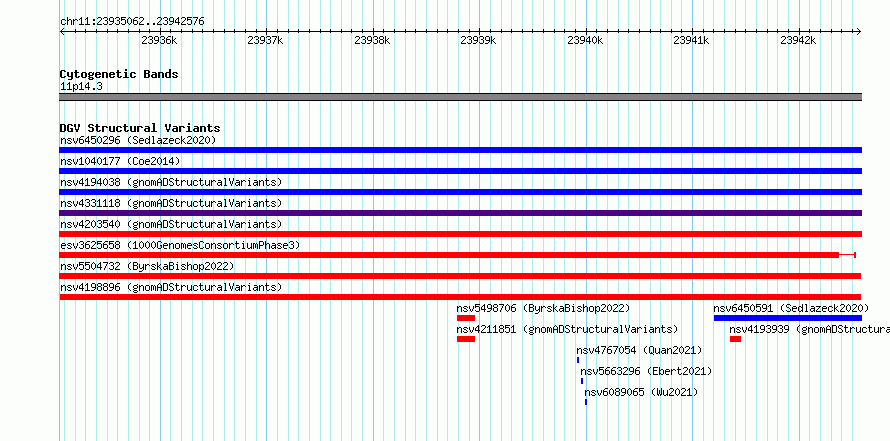Open nsv6450591 (Sedlazeck2020) label
890x441 pixels.
pyautogui.click(x=791, y=308)
